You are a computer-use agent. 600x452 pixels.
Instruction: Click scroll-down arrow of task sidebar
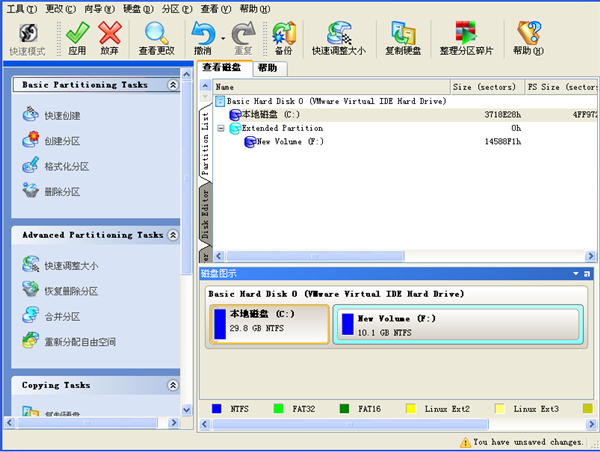pyautogui.click(x=186, y=410)
